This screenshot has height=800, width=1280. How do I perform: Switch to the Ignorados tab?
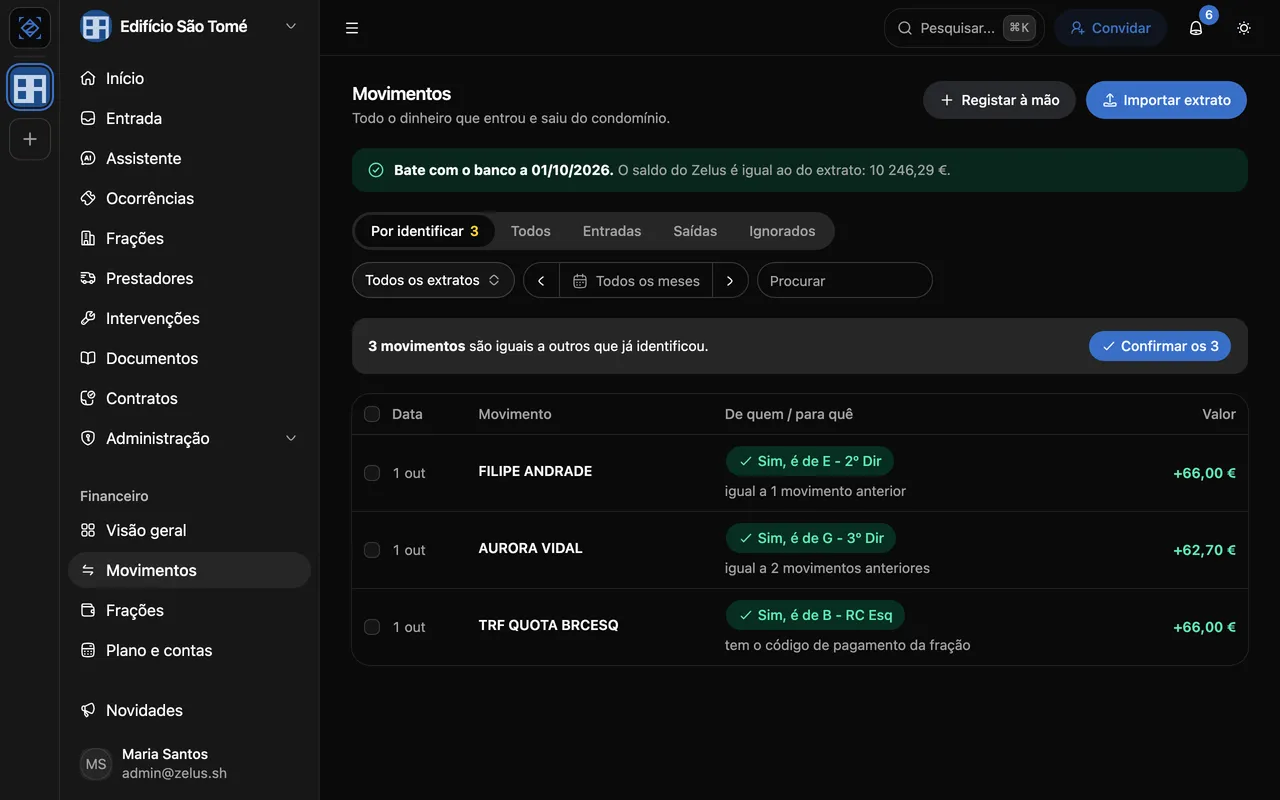click(782, 231)
